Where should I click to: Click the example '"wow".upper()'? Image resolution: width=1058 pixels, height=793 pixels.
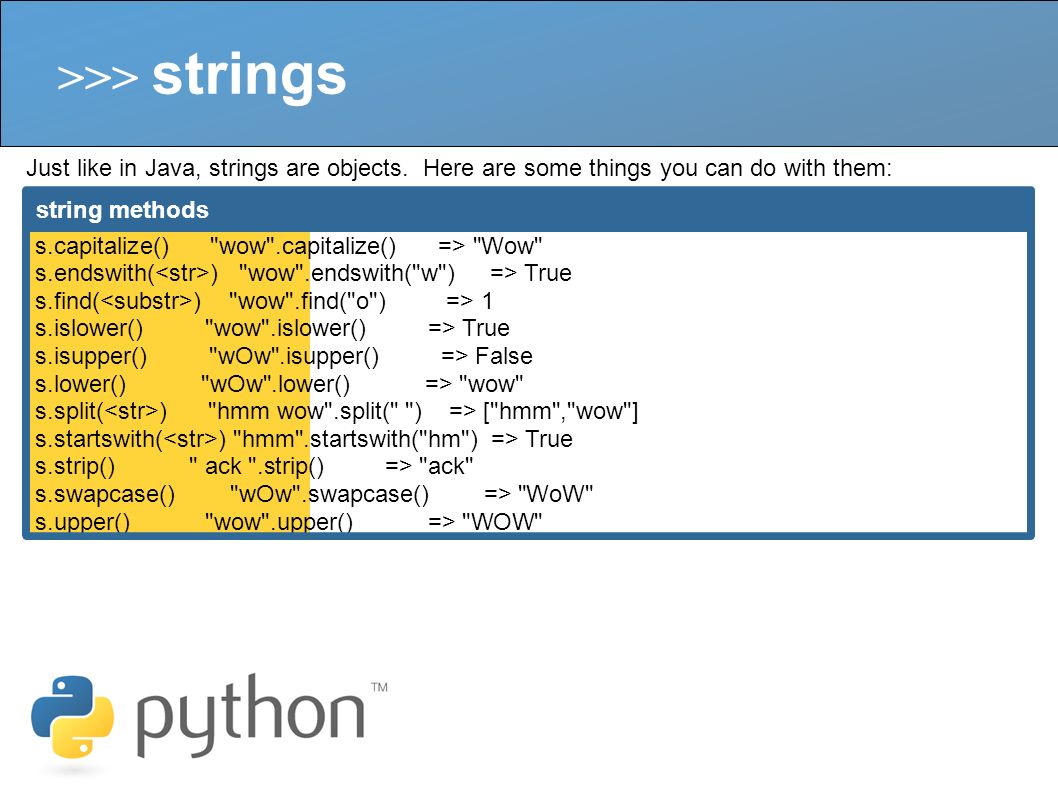coord(279,522)
